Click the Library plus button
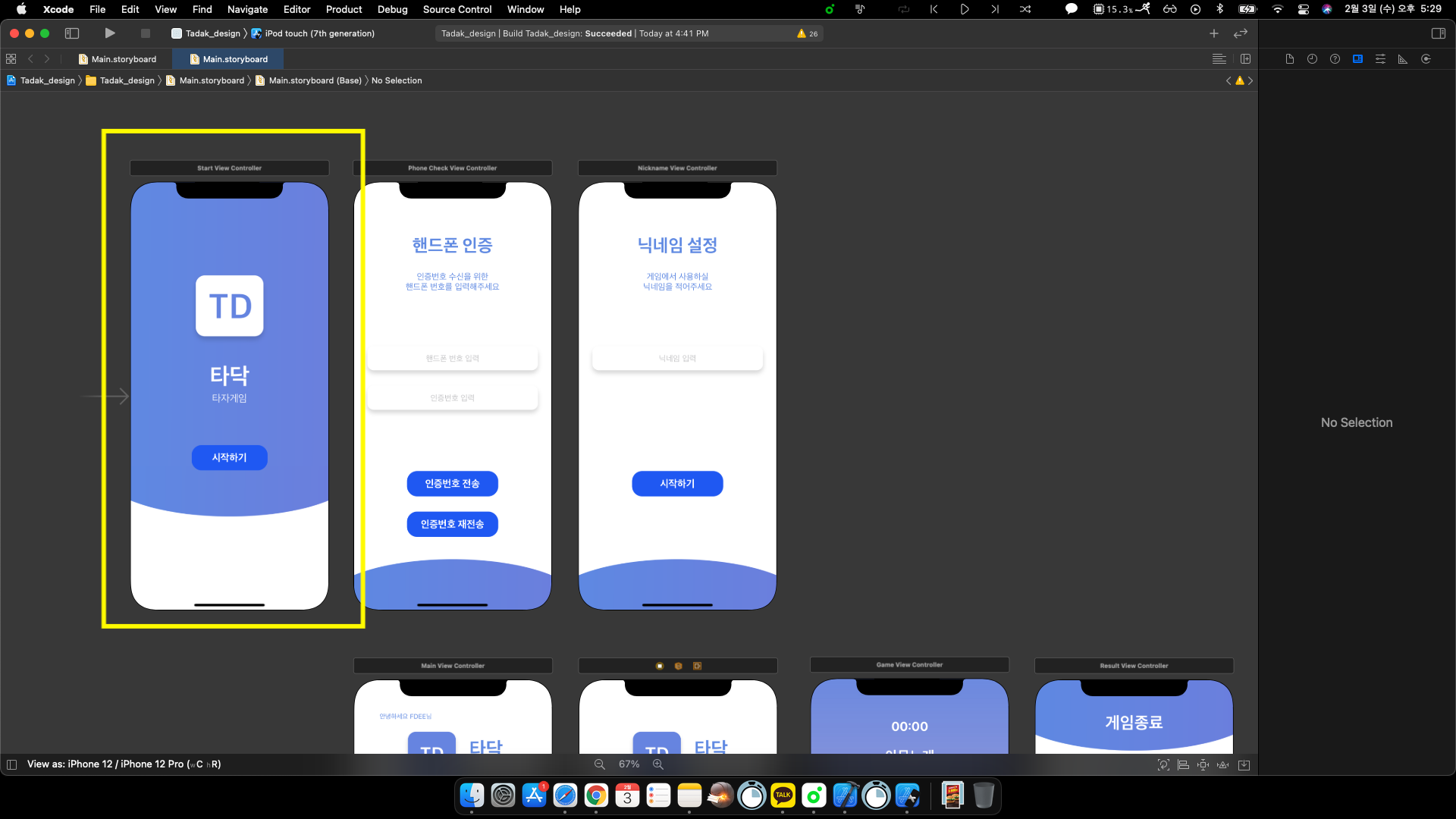Viewport: 1456px width, 819px height. 1214,33
